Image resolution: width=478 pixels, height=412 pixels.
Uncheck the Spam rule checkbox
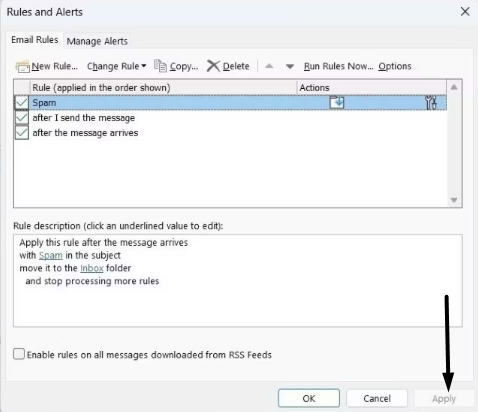pos(22,102)
